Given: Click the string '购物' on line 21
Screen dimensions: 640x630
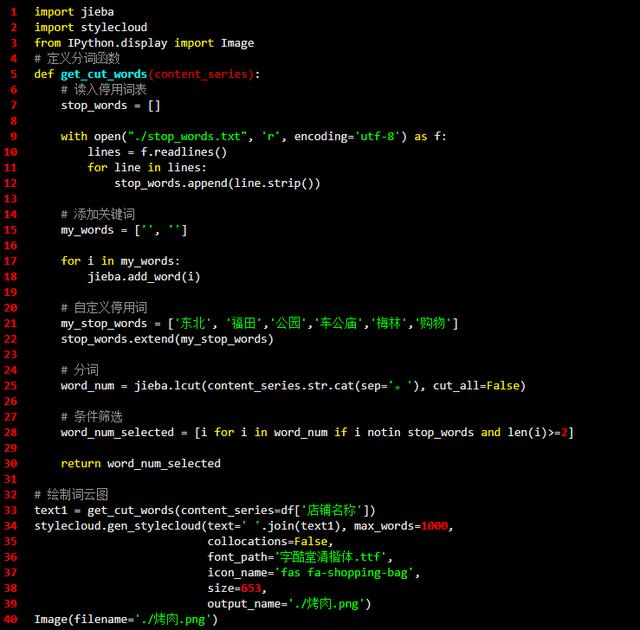Looking at the screenshot, I should point(433,324).
